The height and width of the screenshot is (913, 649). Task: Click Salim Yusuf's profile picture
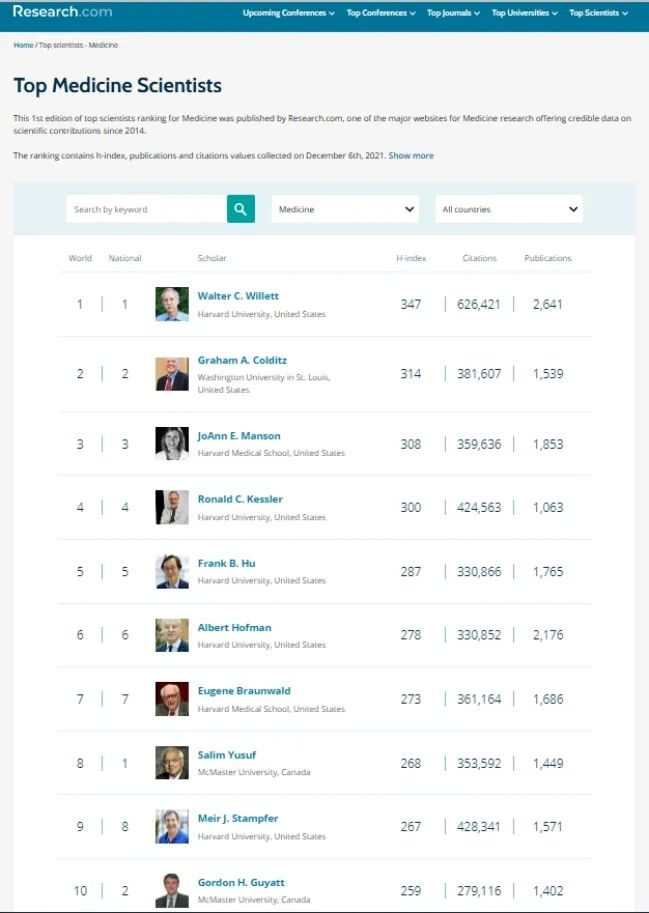[x=172, y=763]
